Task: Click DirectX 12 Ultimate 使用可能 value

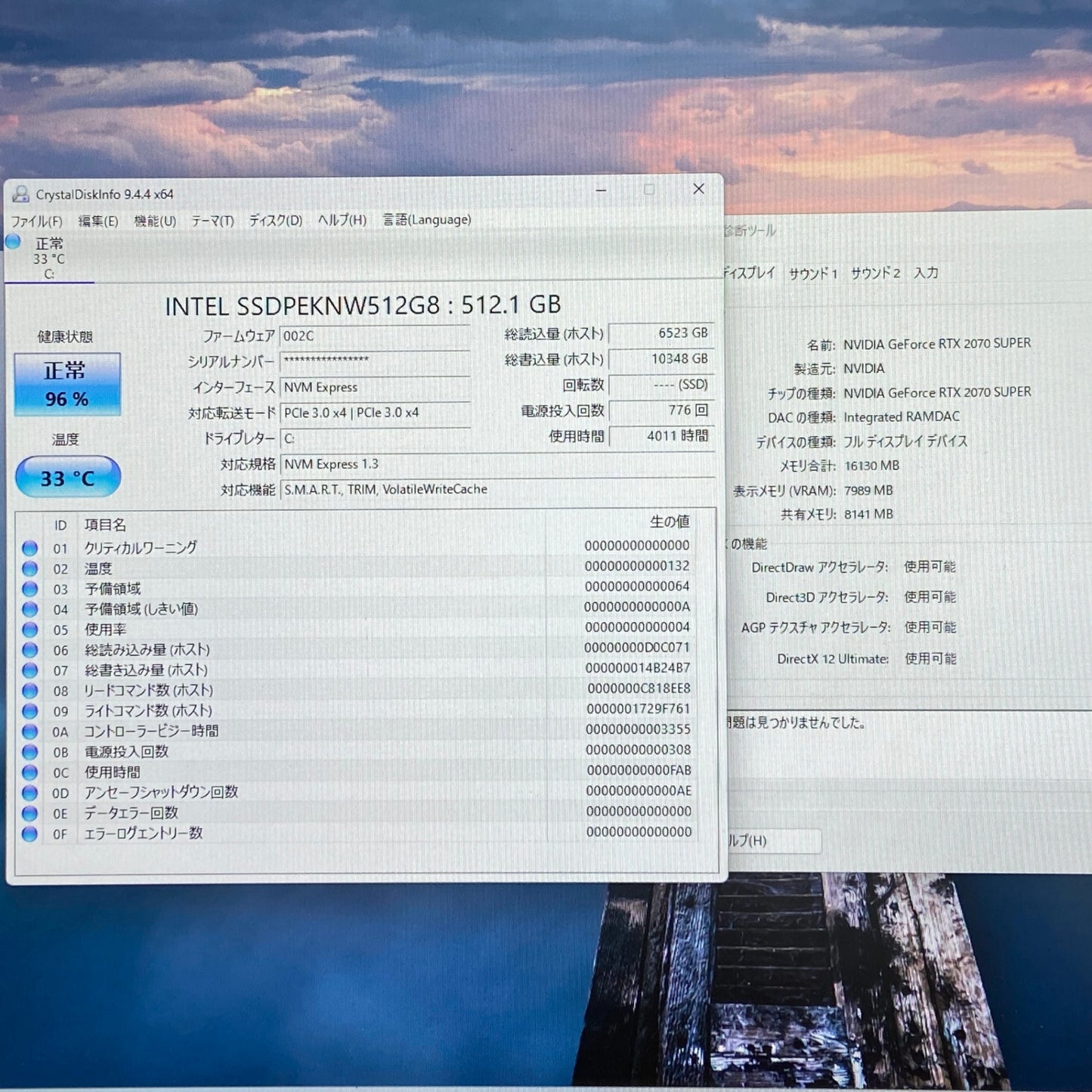Action: 931,658
